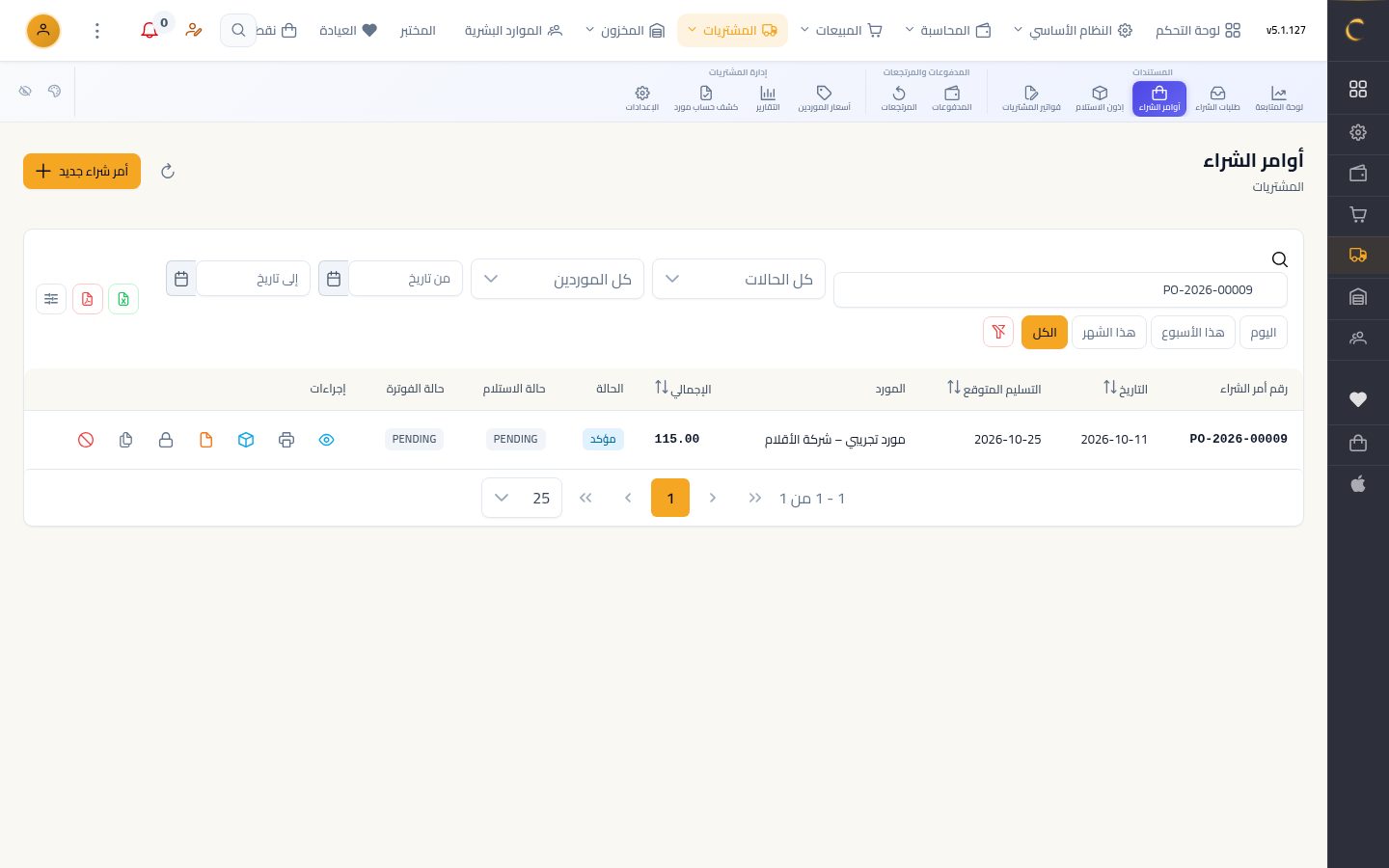
Task: Open المدفوعات payments section
Action: [x=952, y=98]
